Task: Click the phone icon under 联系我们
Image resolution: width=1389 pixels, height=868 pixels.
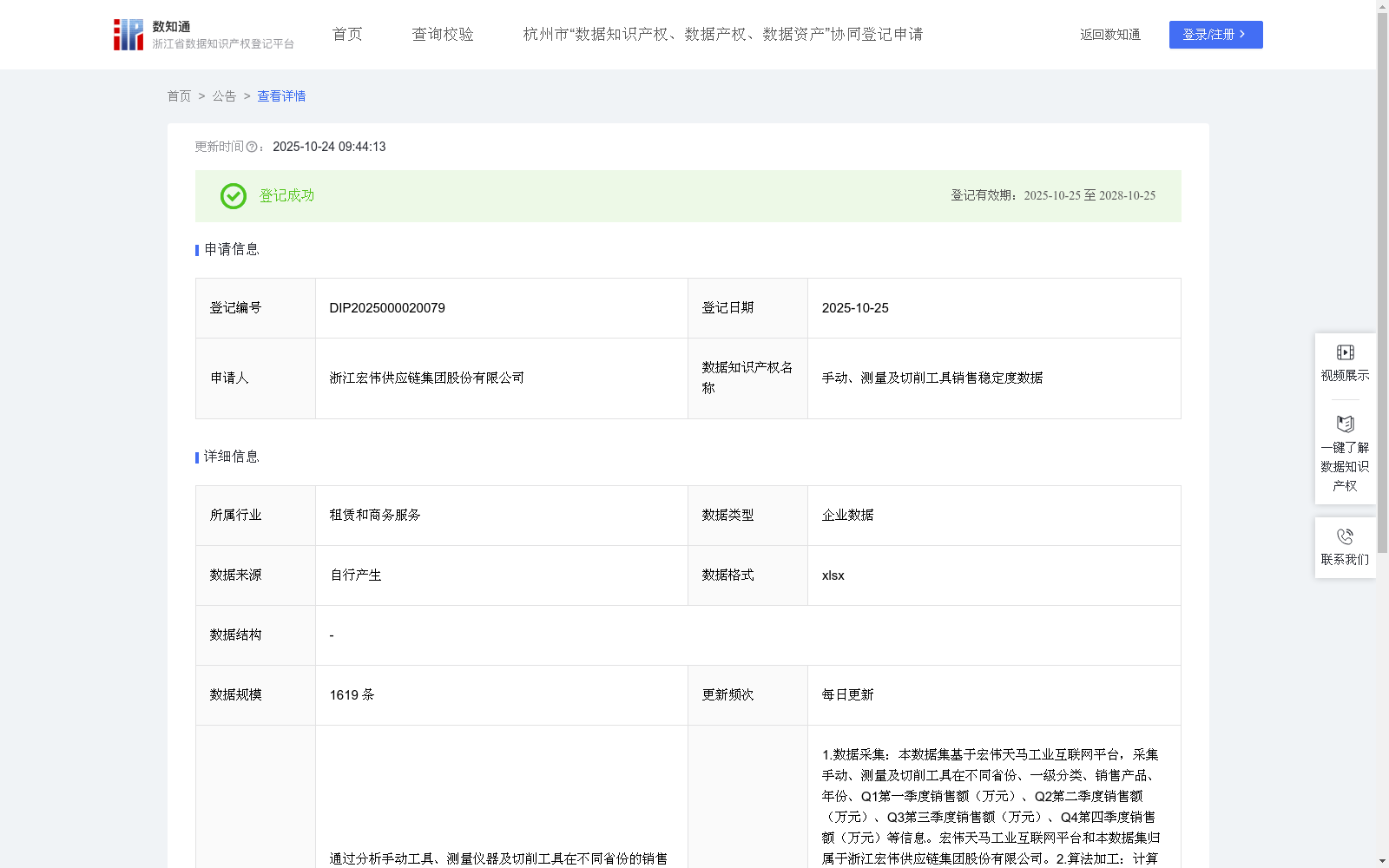Action: [x=1345, y=536]
